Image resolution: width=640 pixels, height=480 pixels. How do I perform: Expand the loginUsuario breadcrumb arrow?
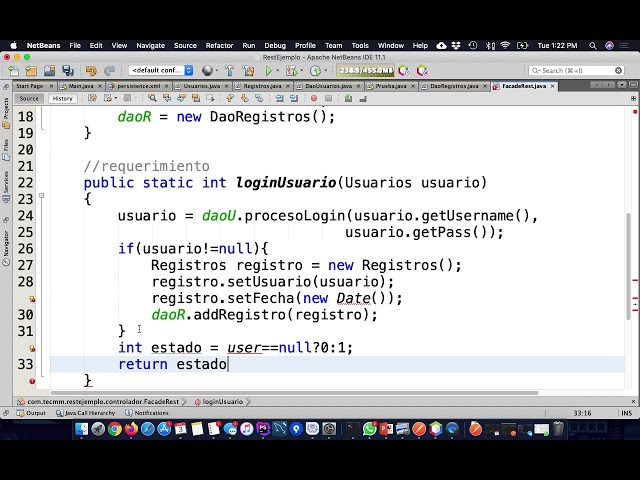pos(248,402)
